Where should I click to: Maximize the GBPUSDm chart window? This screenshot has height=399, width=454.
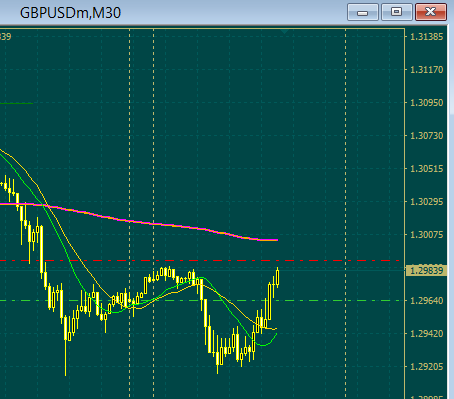[x=397, y=12]
